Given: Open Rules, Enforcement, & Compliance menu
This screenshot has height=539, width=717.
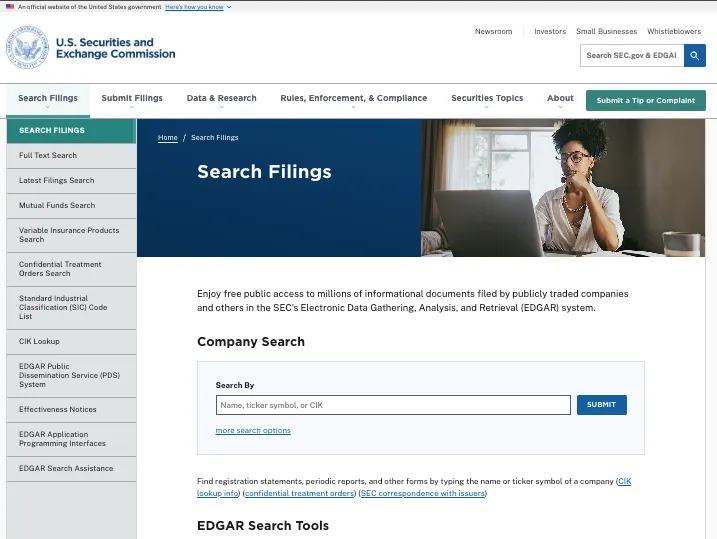Looking at the screenshot, I should click(x=353, y=101).
